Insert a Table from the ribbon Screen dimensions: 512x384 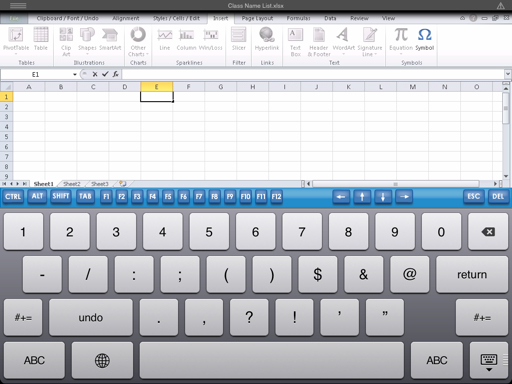41,39
